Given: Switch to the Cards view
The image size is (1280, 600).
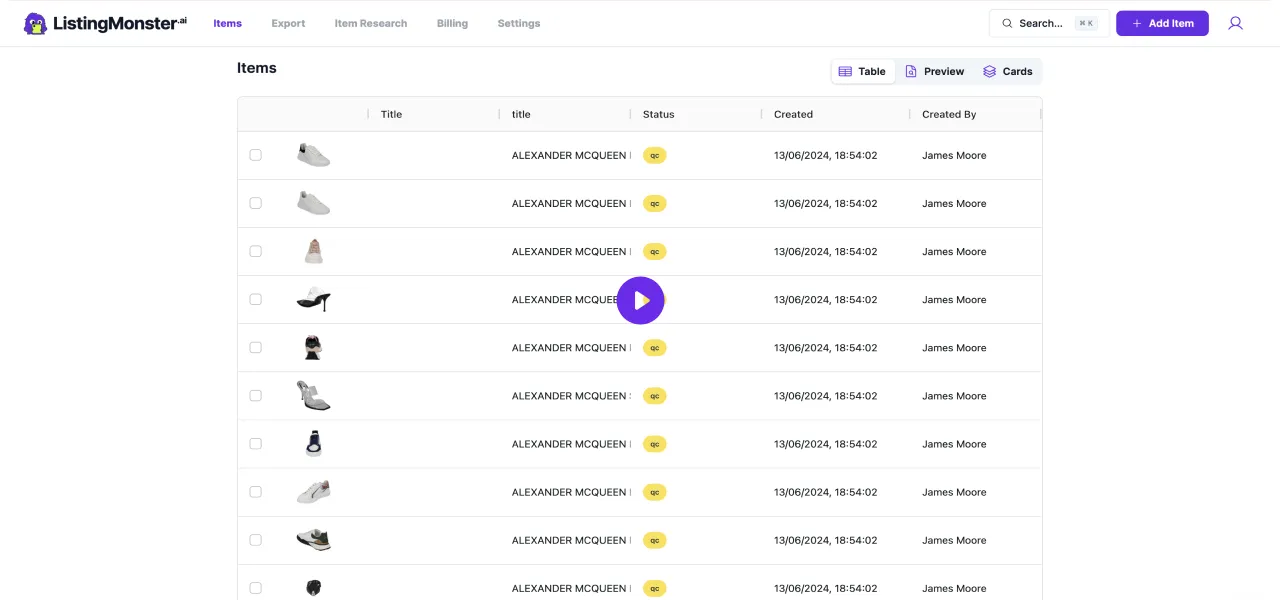Looking at the screenshot, I should pyautogui.click(x=1007, y=71).
